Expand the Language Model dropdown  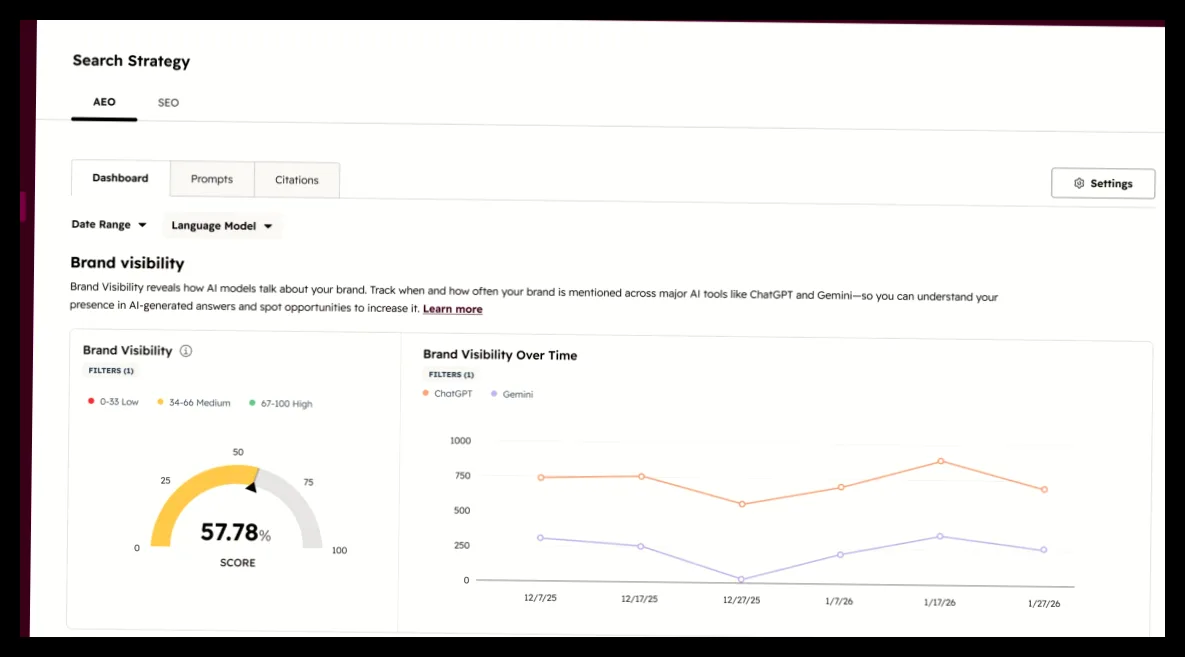tap(221, 225)
